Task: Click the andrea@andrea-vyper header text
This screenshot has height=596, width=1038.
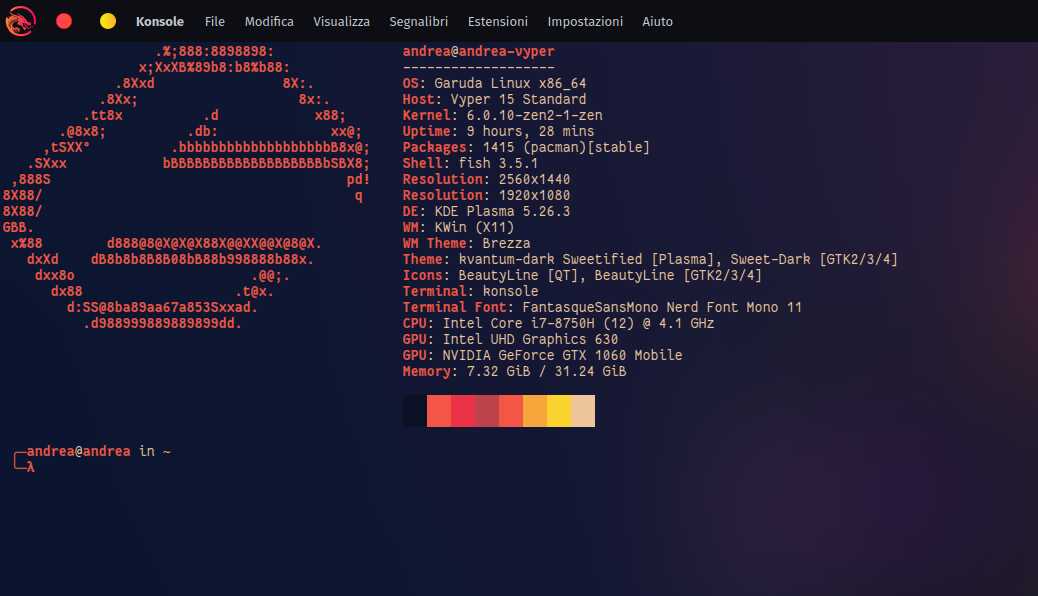Action: [478, 51]
